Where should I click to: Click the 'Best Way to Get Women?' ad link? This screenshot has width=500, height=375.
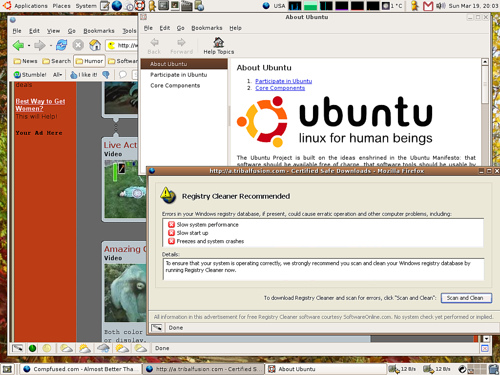coord(40,105)
